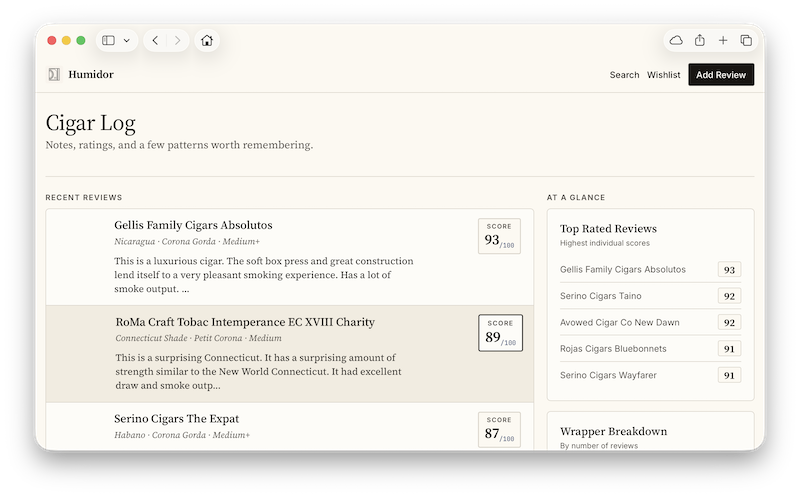Open the Search nav item
This screenshot has width=800, height=497.
pos(624,74)
